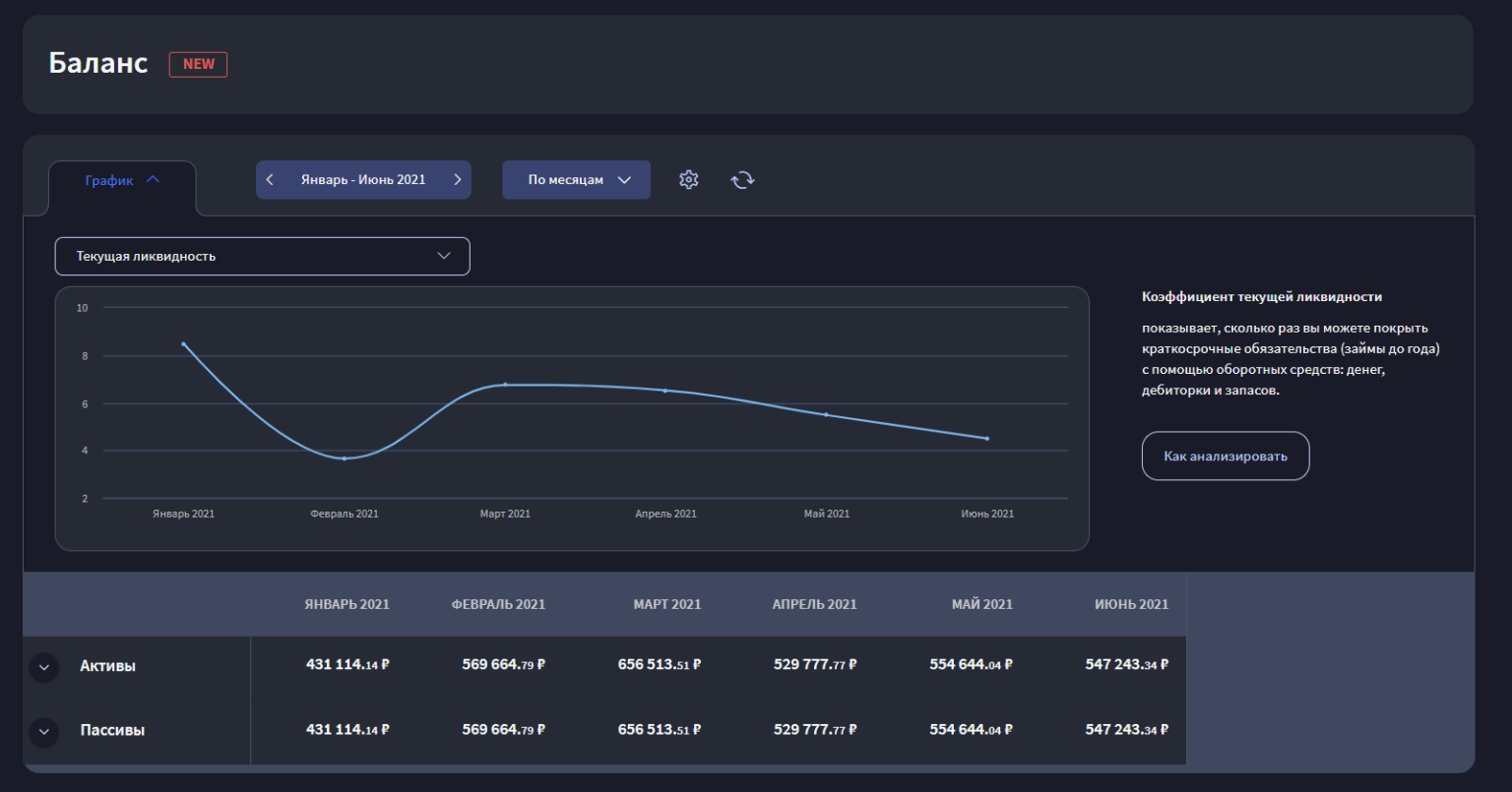Open the Текущая ликвидность dropdown
Image resolution: width=1512 pixels, height=792 pixels.
[262, 256]
